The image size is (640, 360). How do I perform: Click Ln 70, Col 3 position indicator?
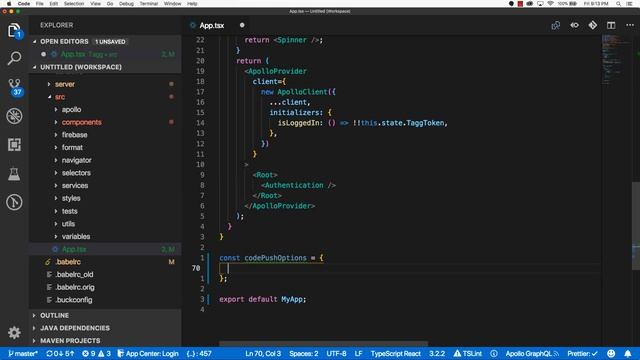pyautogui.click(x=263, y=353)
